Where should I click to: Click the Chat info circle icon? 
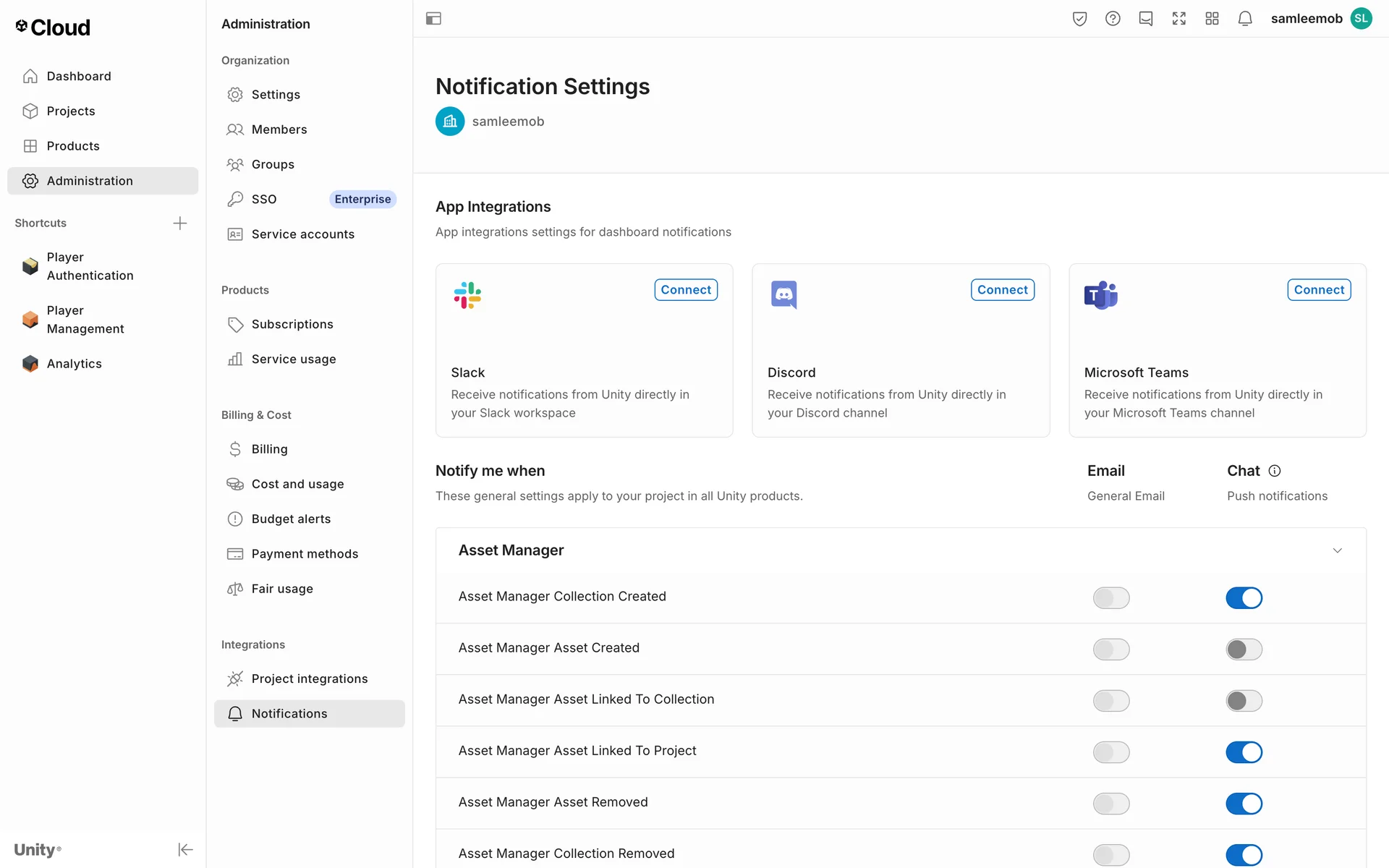coord(1275,471)
